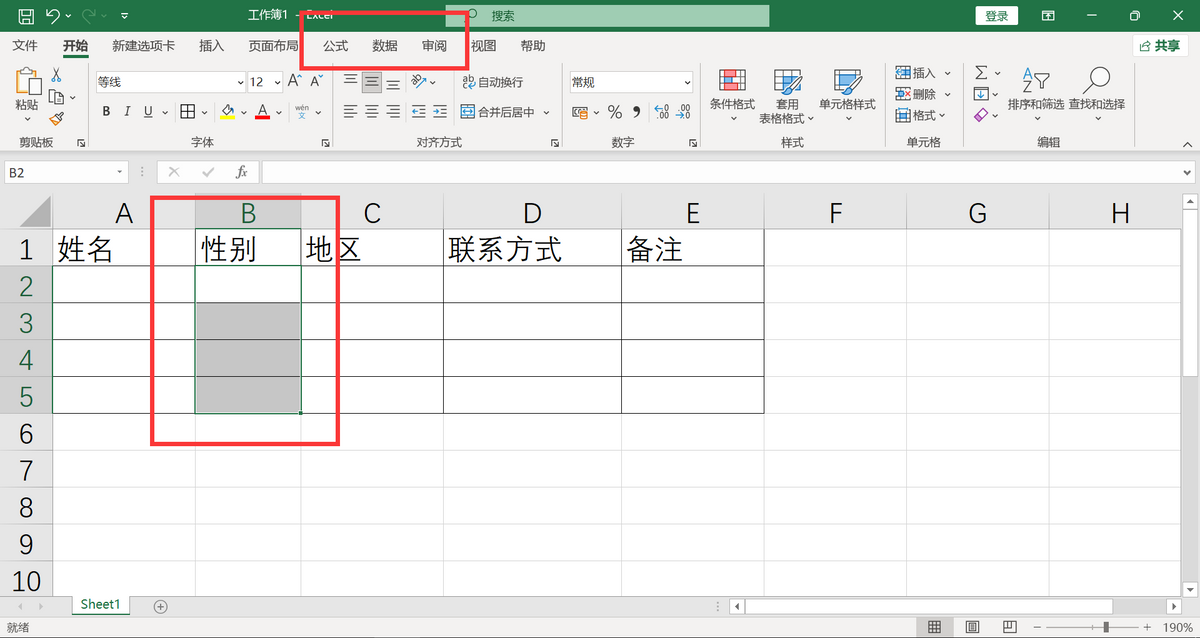Toggle Italic formatting
Image resolution: width=1200 pixels, height=638 pixels.
(x=128, y=112)
